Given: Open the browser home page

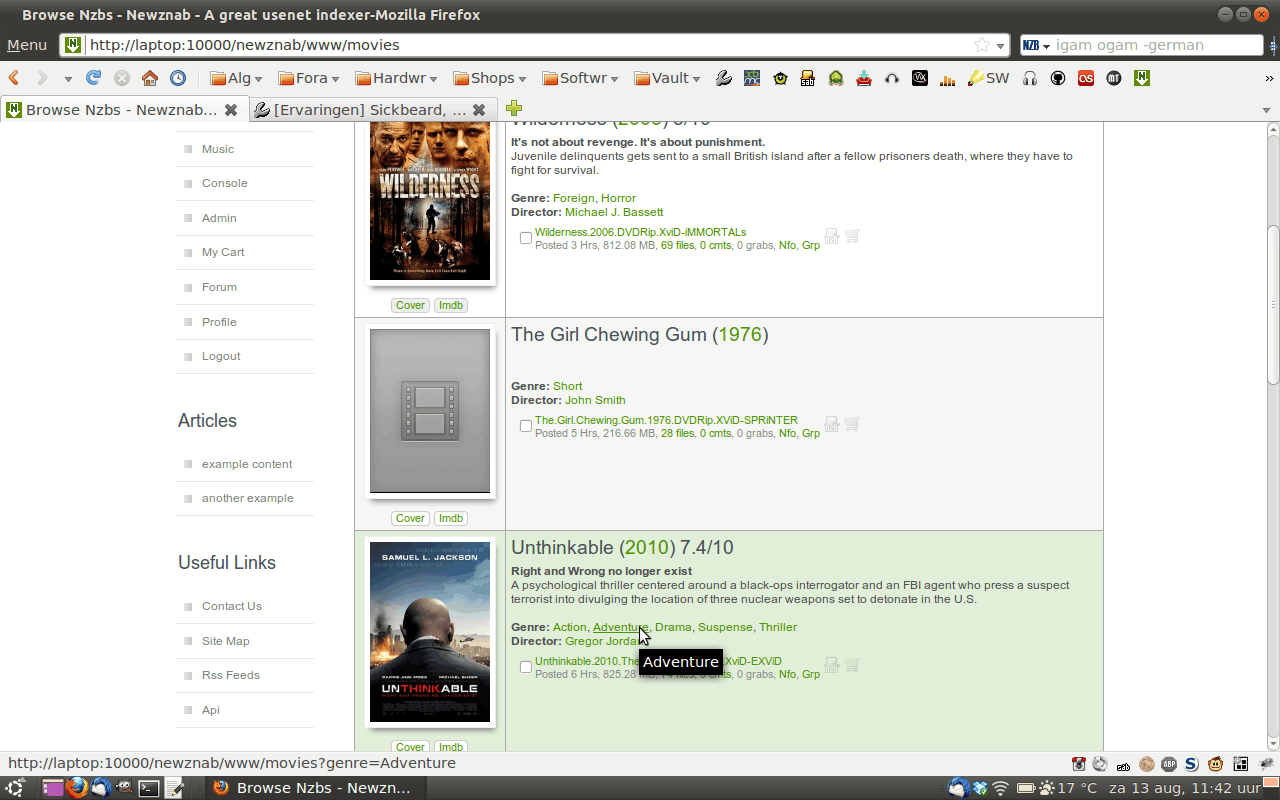Looking at the screenshot, I should 150,78.
